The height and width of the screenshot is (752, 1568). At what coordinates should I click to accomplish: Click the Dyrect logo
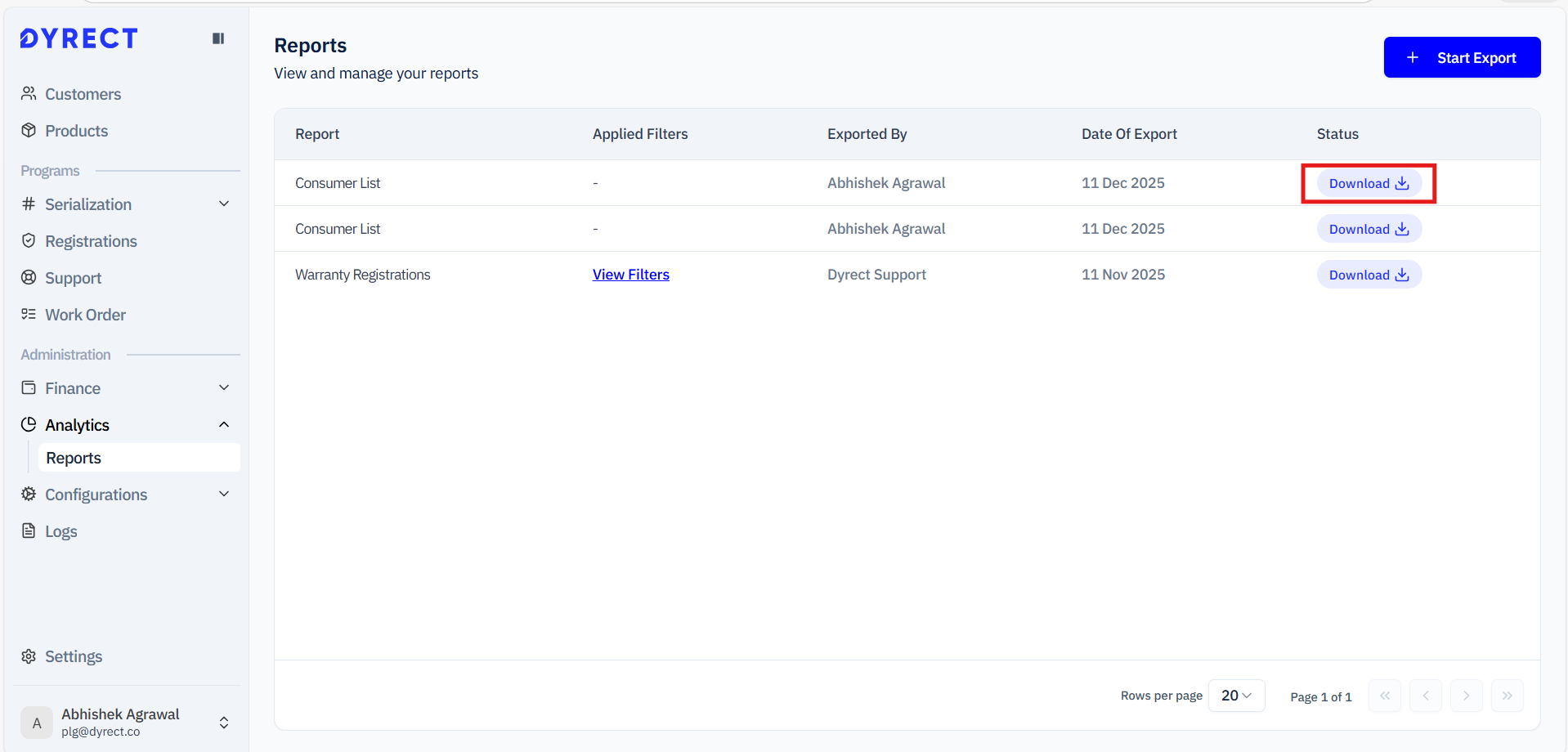tap(79, 38)
